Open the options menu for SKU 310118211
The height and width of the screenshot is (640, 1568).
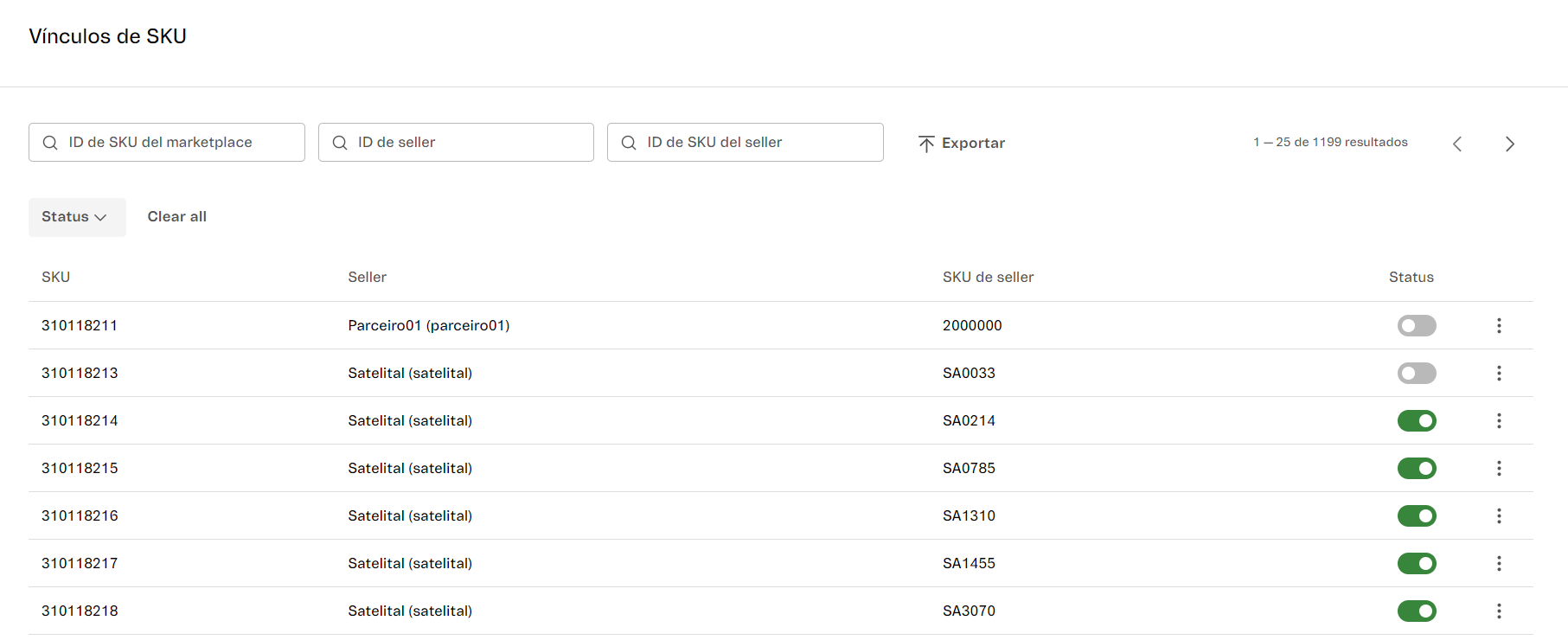tap(1499, 325)
